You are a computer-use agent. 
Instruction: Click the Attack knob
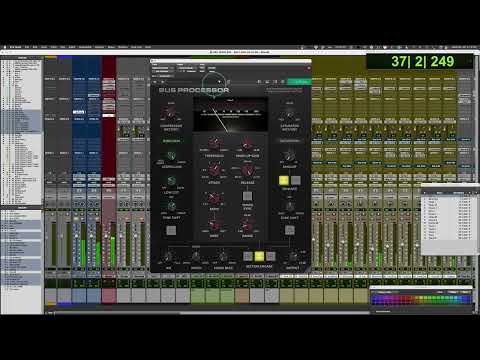point(214,170)
